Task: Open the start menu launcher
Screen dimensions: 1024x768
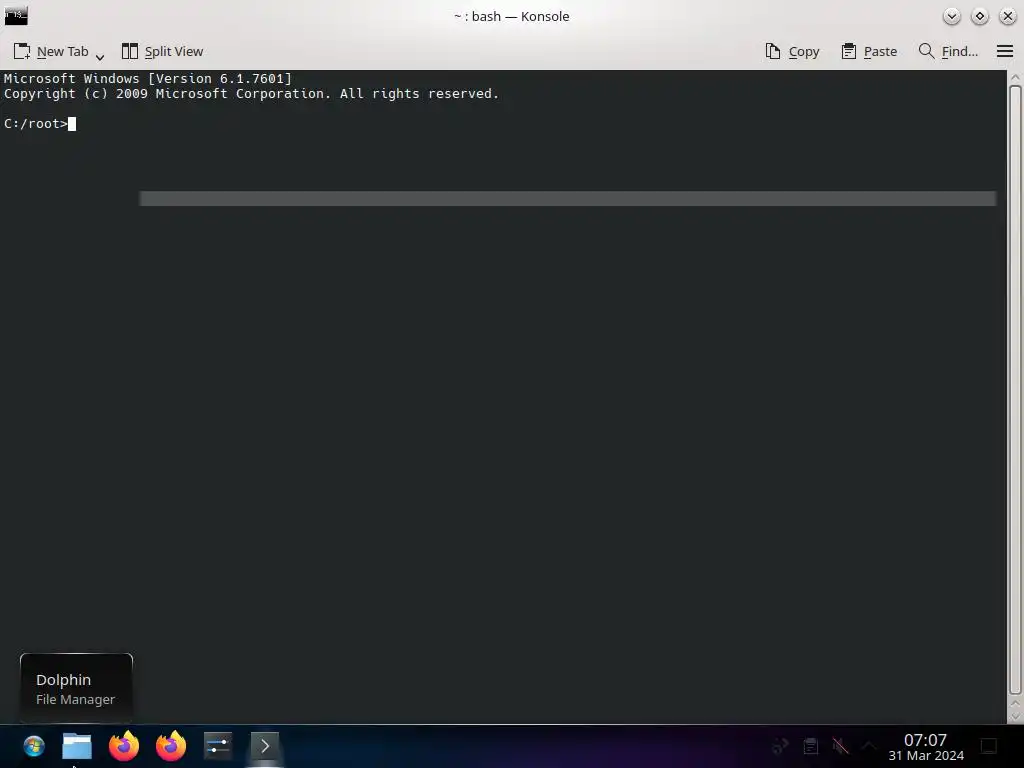Action: click(x=34, y=746)
